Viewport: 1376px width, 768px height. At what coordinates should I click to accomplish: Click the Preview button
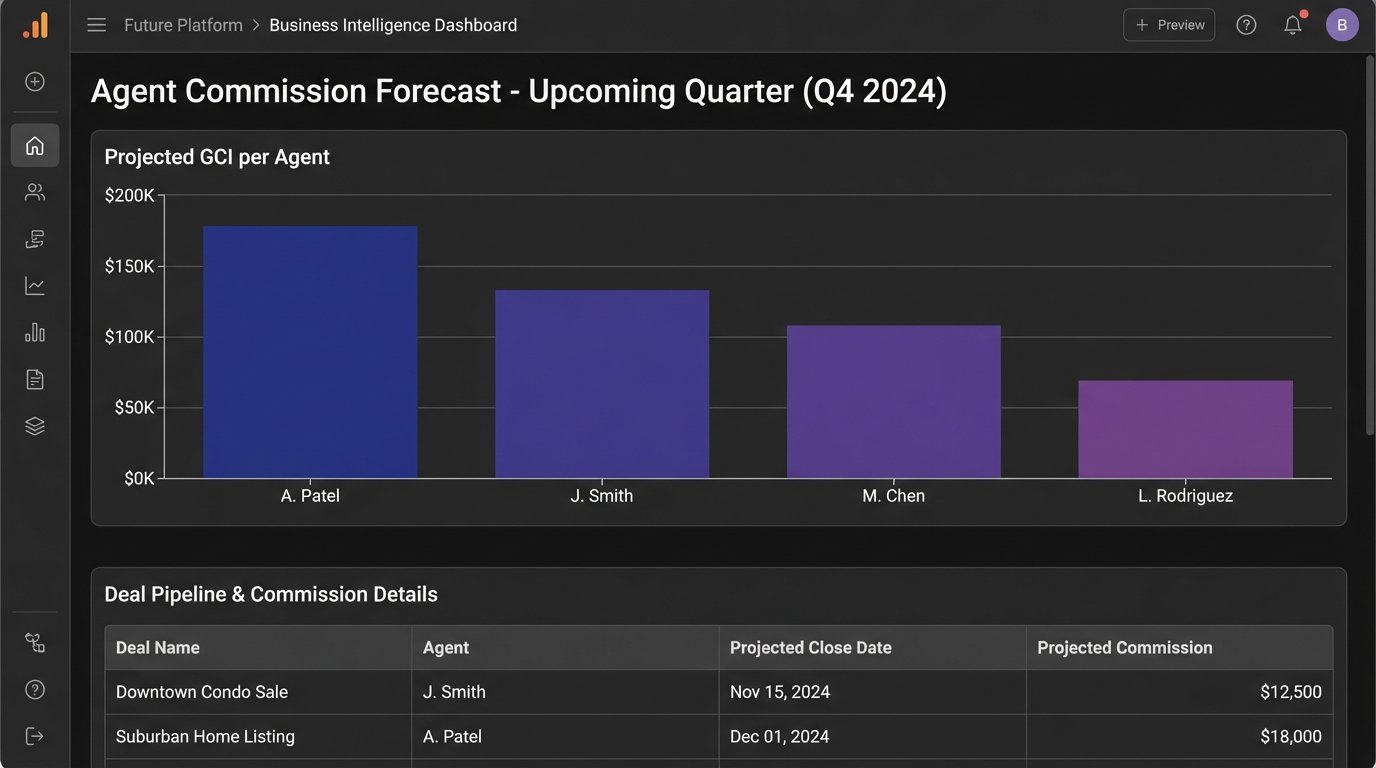[x=1168, y=24]
